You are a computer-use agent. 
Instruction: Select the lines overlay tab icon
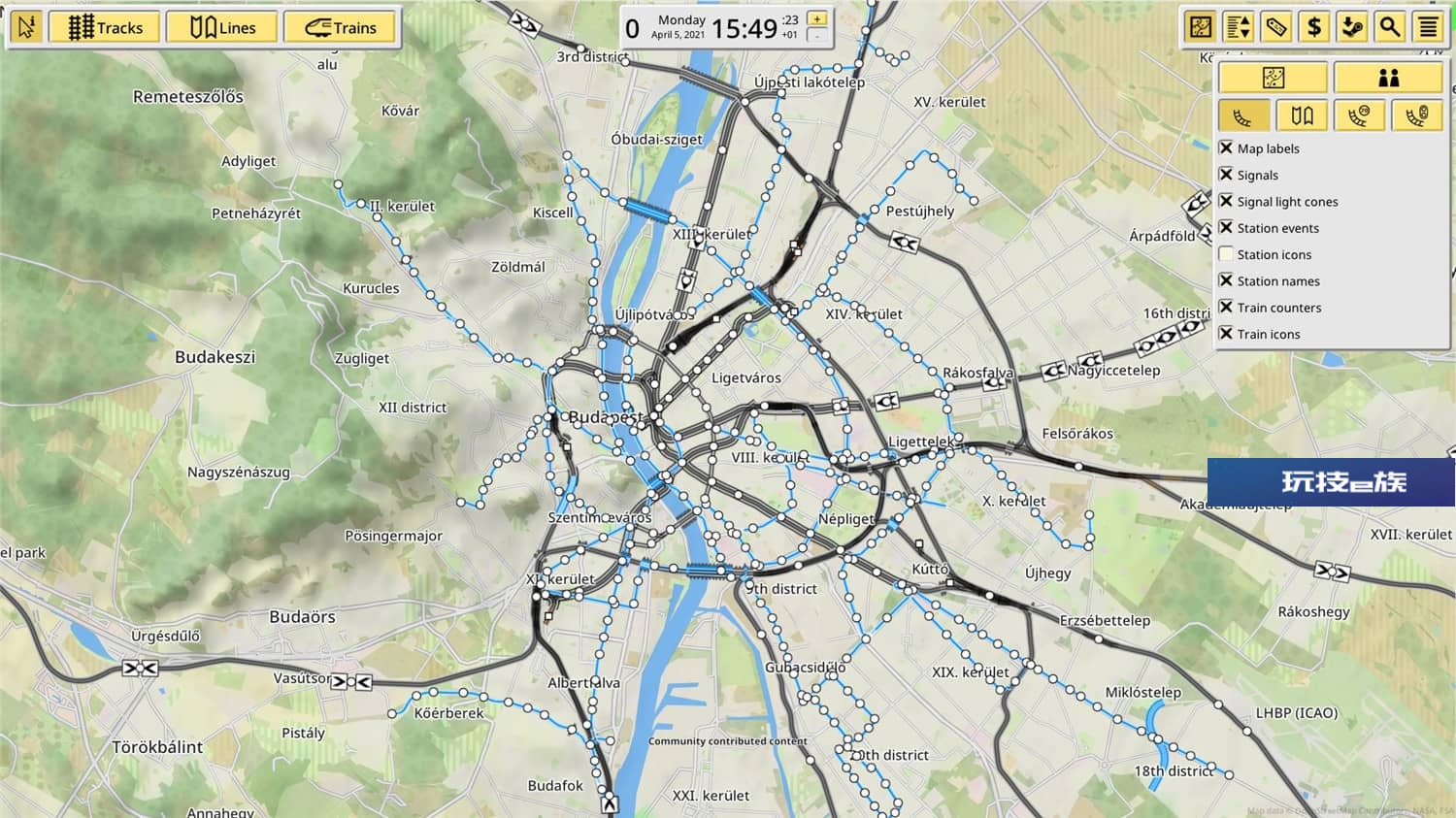(1302, 116)
